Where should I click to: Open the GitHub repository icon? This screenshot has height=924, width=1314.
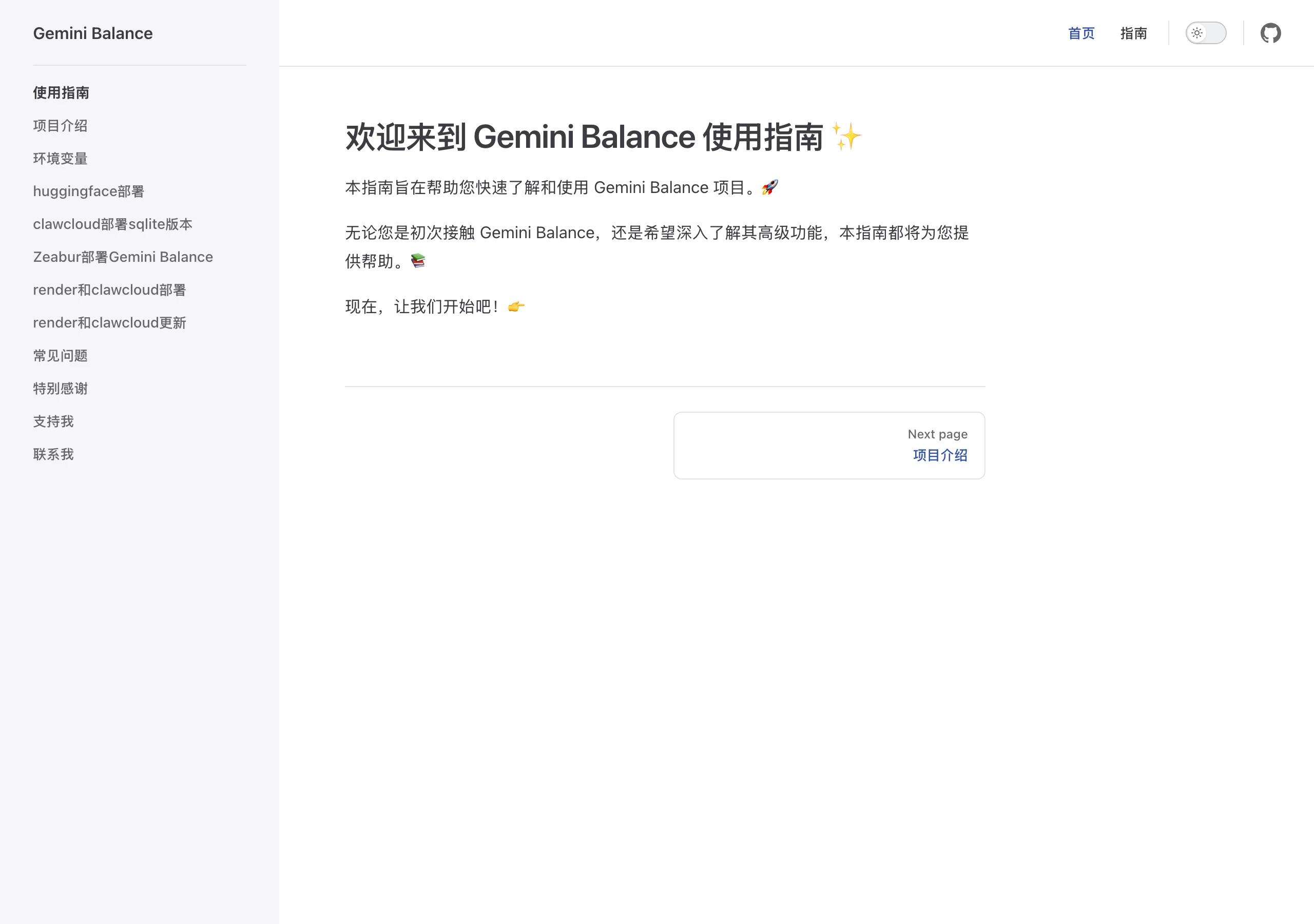[x=1270, y=33]
